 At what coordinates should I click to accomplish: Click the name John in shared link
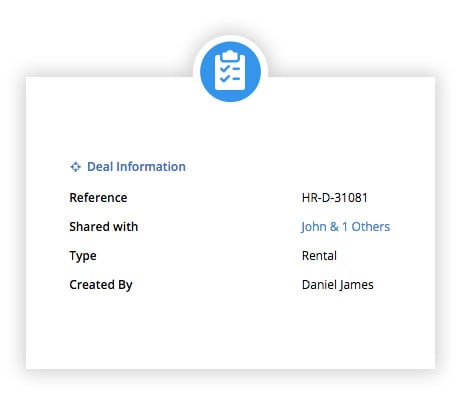(314, 227)
